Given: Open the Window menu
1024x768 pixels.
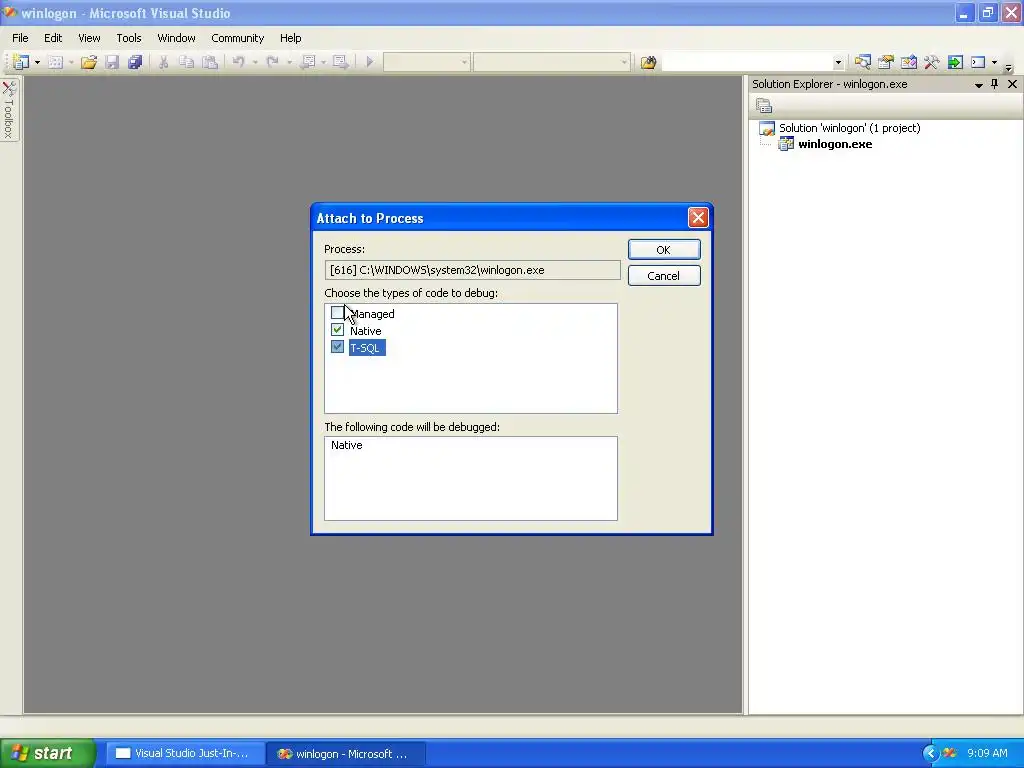Looking at the screenshot, I should tap(176, 38).
